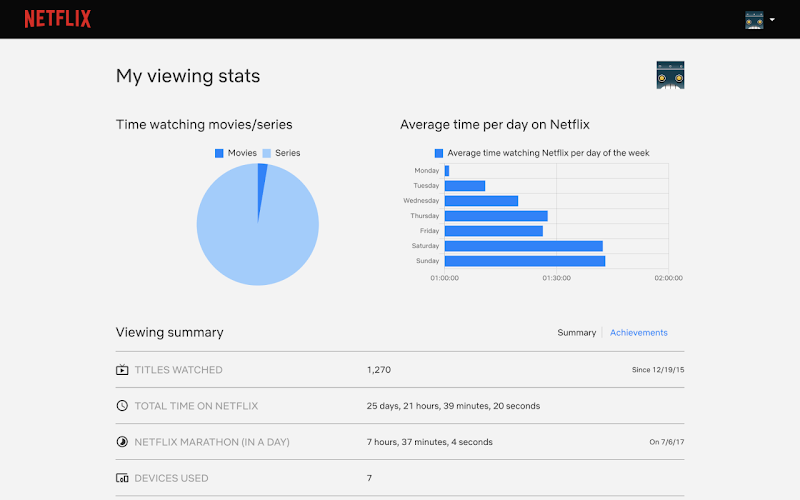Switch to the Achievements tab
Image resolution: width=800 pixels, height=500 pixels.
pos(639,333)
